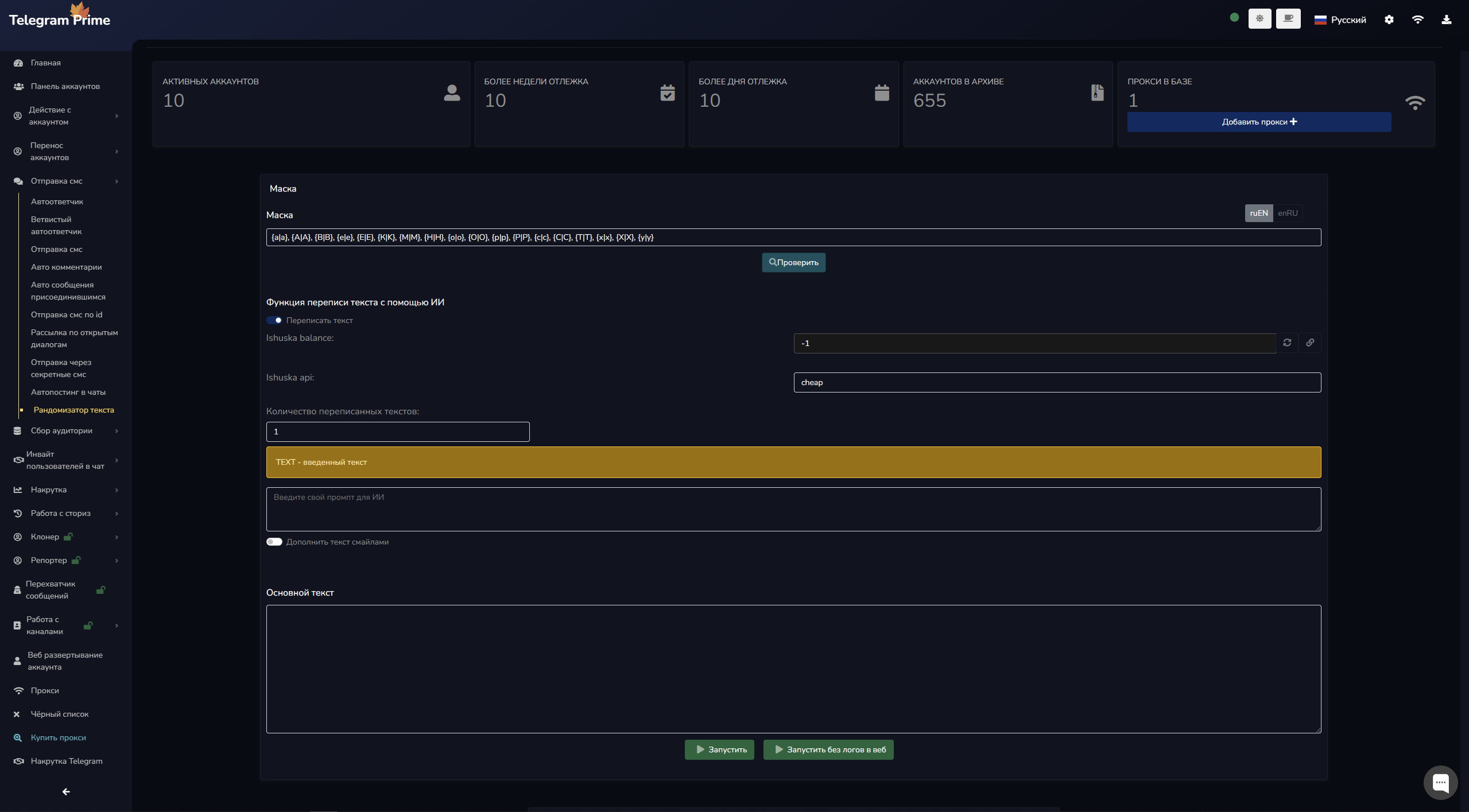Image resolution: width=1469 pixels, height=812 pixels.
Task: Click archive file icon on archive card
Action: pyautogui.click(x=1097, y=92)
